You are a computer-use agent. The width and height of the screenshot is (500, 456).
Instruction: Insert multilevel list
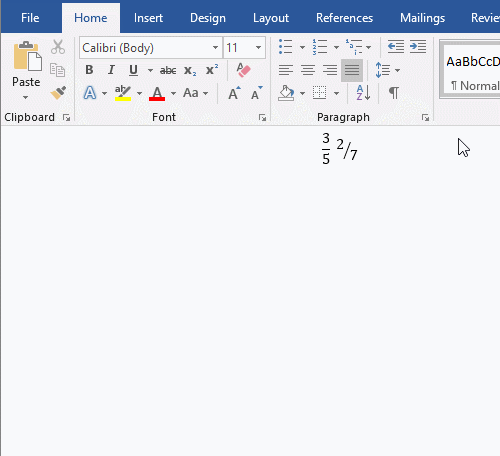pos(354,47)
